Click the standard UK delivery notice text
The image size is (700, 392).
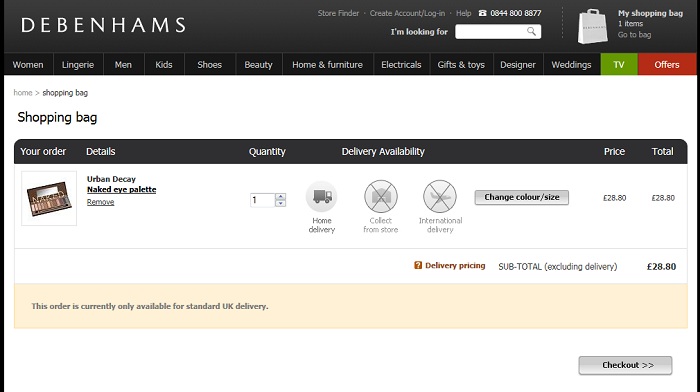tap(150, 306)
